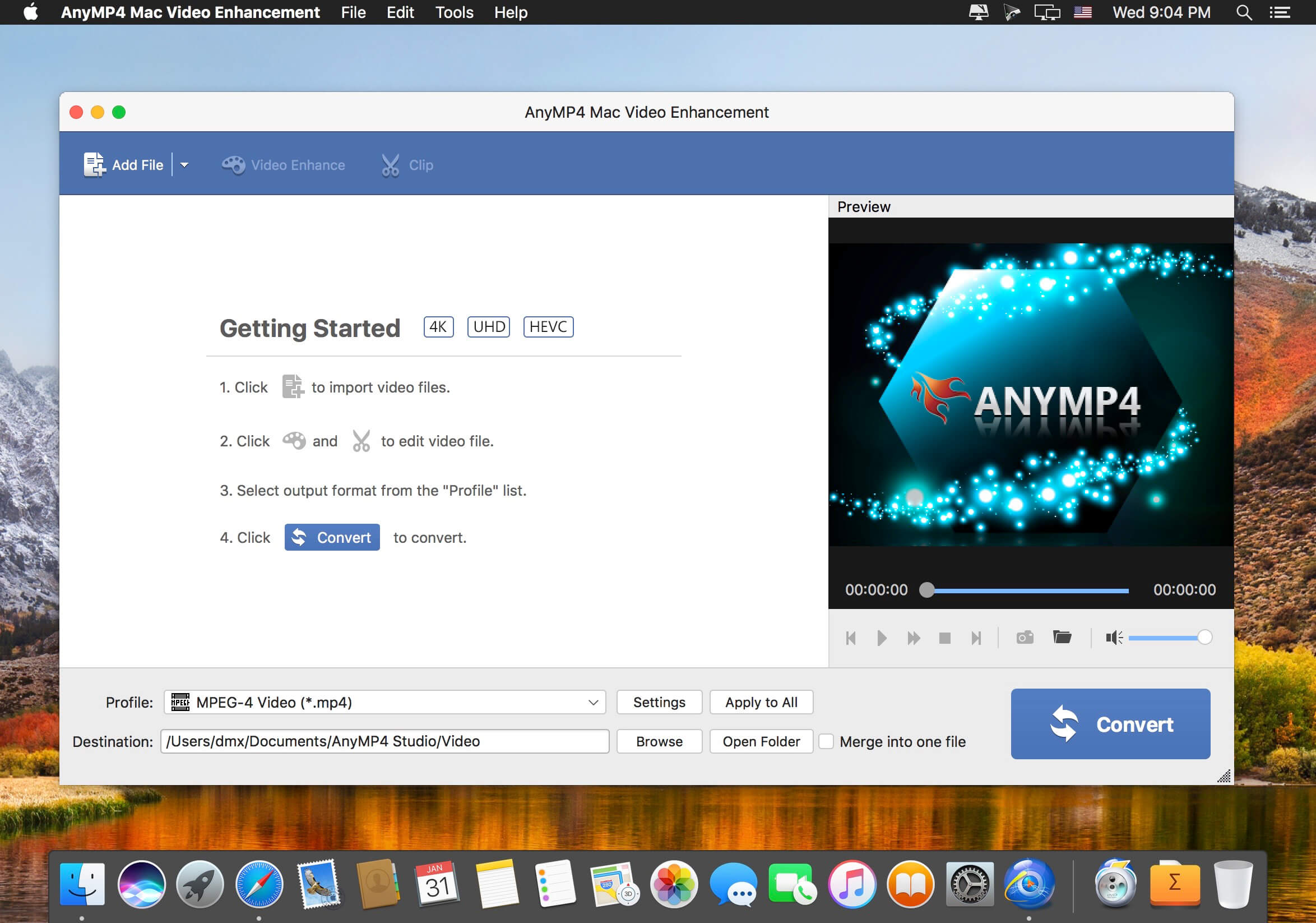Click the fast forward button

[914, 638]
